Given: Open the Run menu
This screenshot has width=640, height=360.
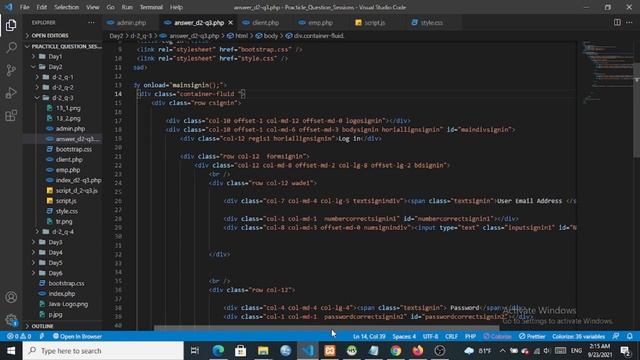Looking at the screenshot, I should tap(127, 7).
